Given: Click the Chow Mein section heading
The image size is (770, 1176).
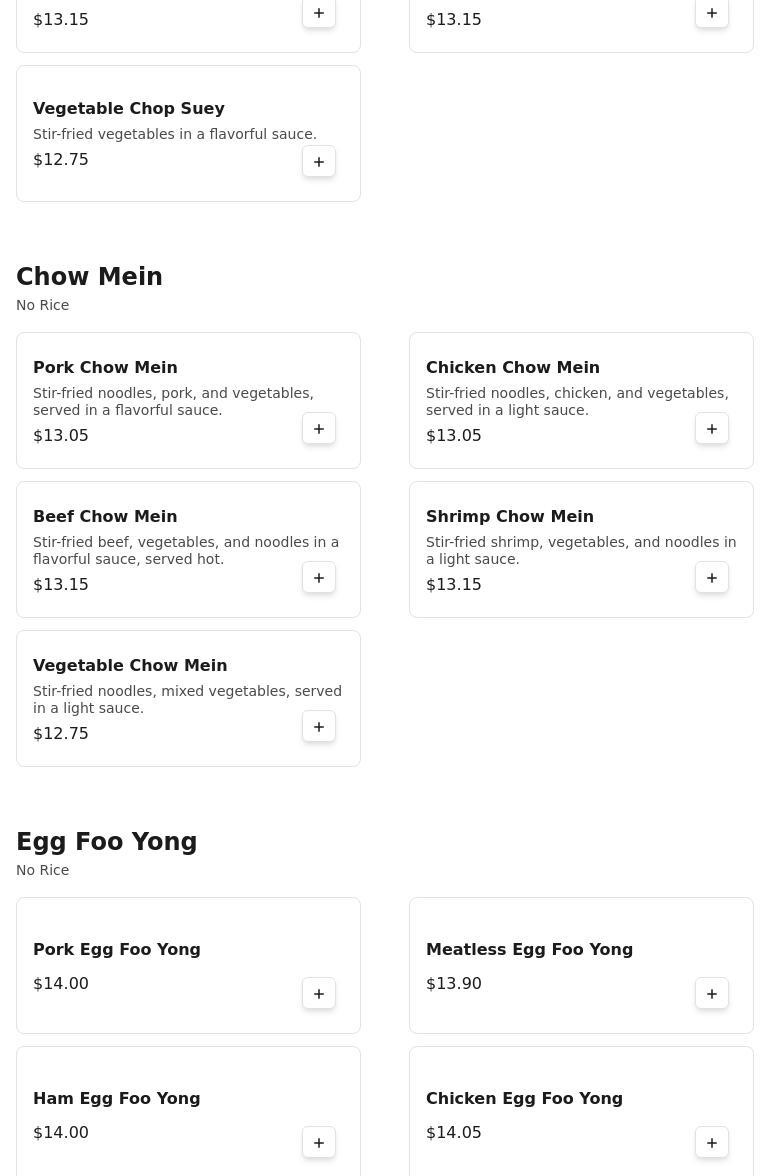Looking at the screenshot, I should [89, 277].
